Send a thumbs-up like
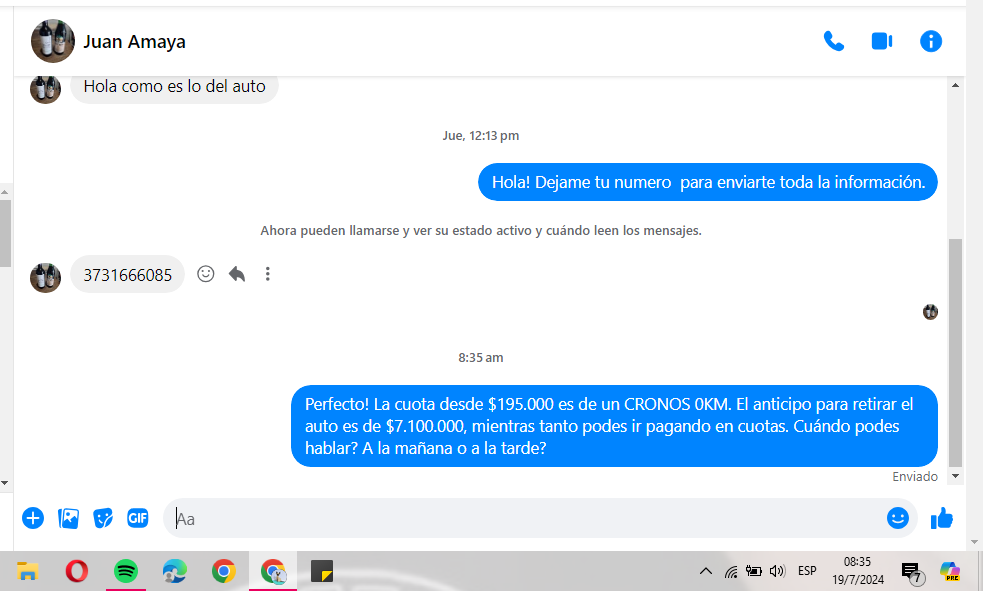 (942, 518)
